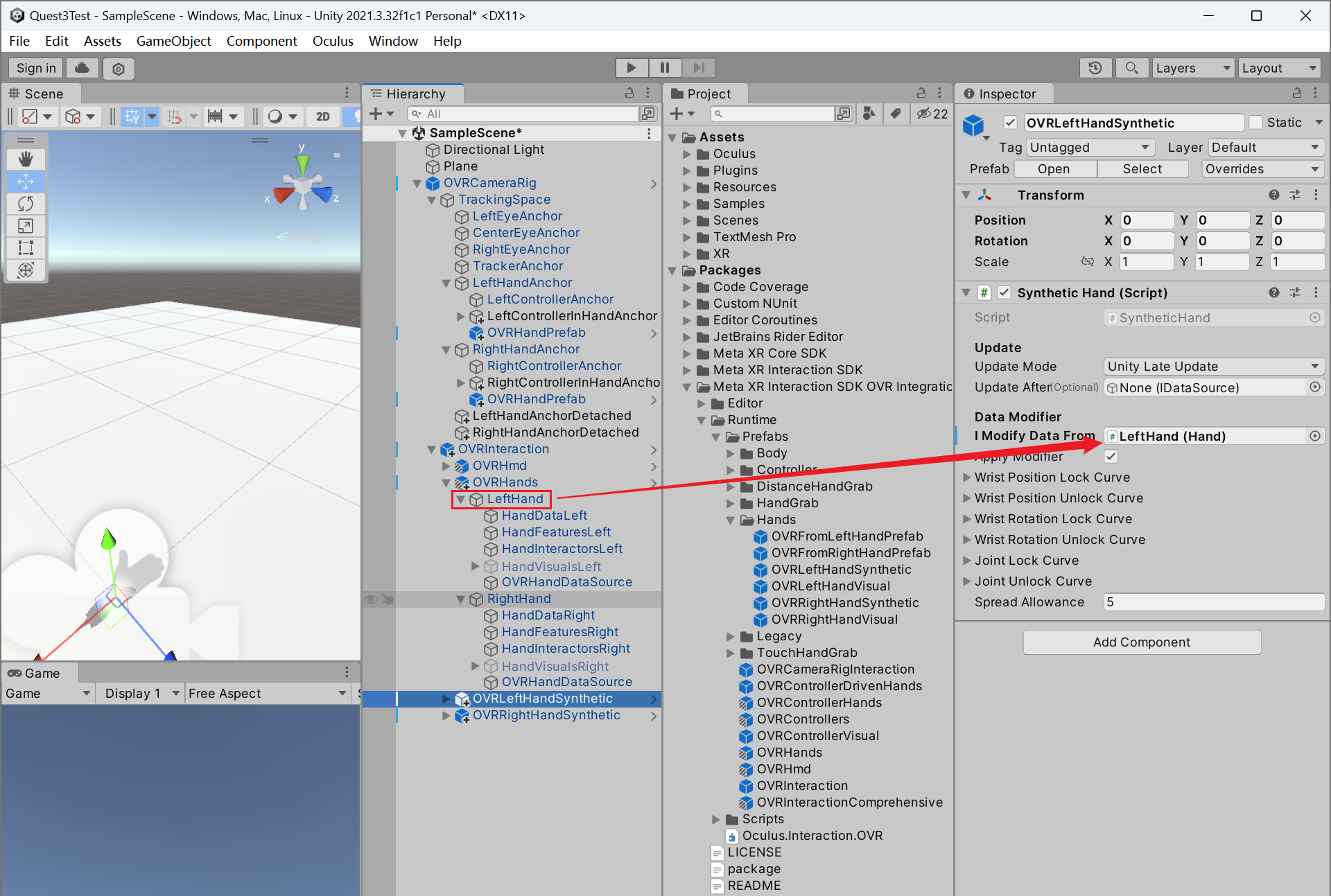Select the Hand (View) tool
1331x896 pixels.
pyautogui.click(x=26, y=159)
